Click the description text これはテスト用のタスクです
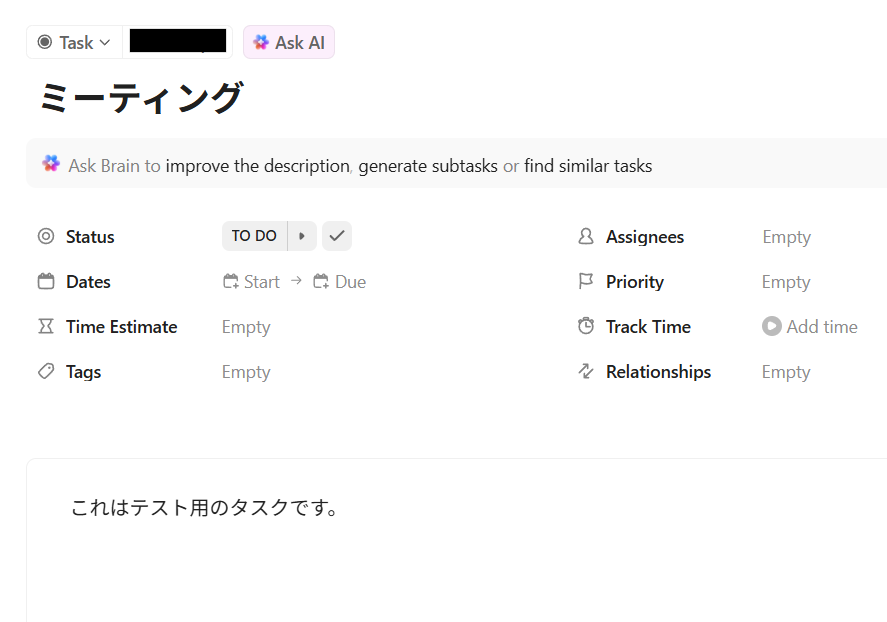The width and height of the screenshot is (887, 622). coord(205,508)
